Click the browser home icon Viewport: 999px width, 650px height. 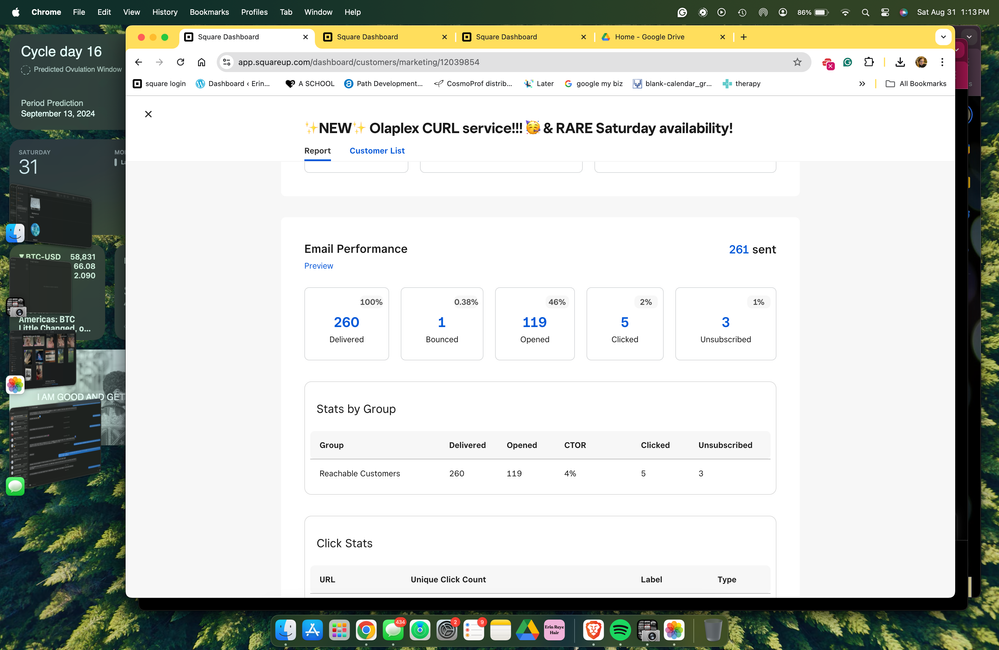pos(202,62)
